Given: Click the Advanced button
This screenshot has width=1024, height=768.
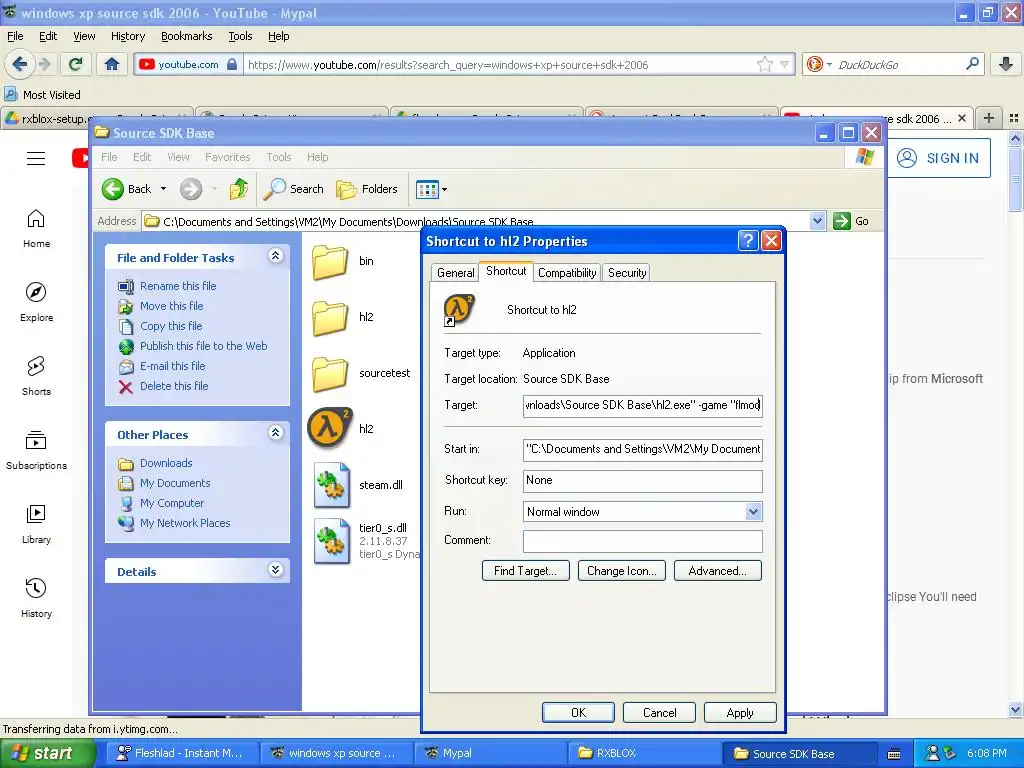Looking at the screenshot, I should [x=717, y=571].
